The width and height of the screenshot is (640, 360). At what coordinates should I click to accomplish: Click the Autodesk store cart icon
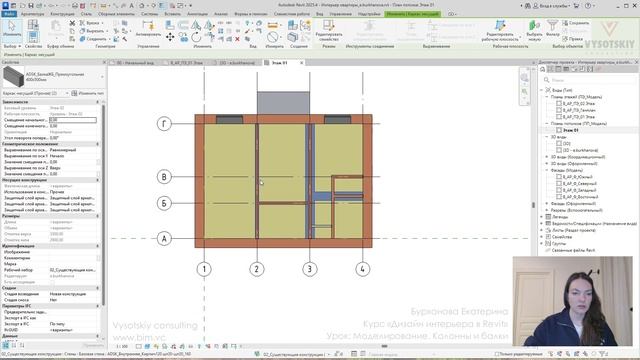pyautogui.click(x=576, y=6)
